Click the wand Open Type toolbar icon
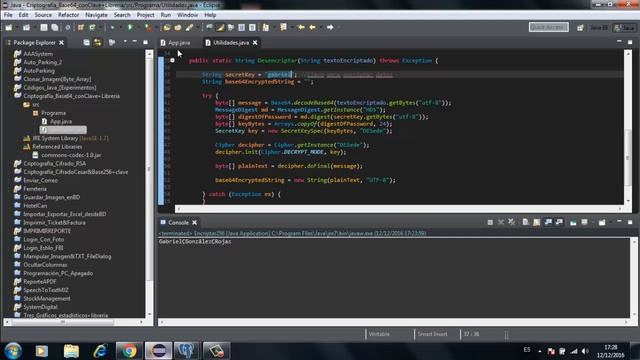Screen dimensions: 640x360 189,27
